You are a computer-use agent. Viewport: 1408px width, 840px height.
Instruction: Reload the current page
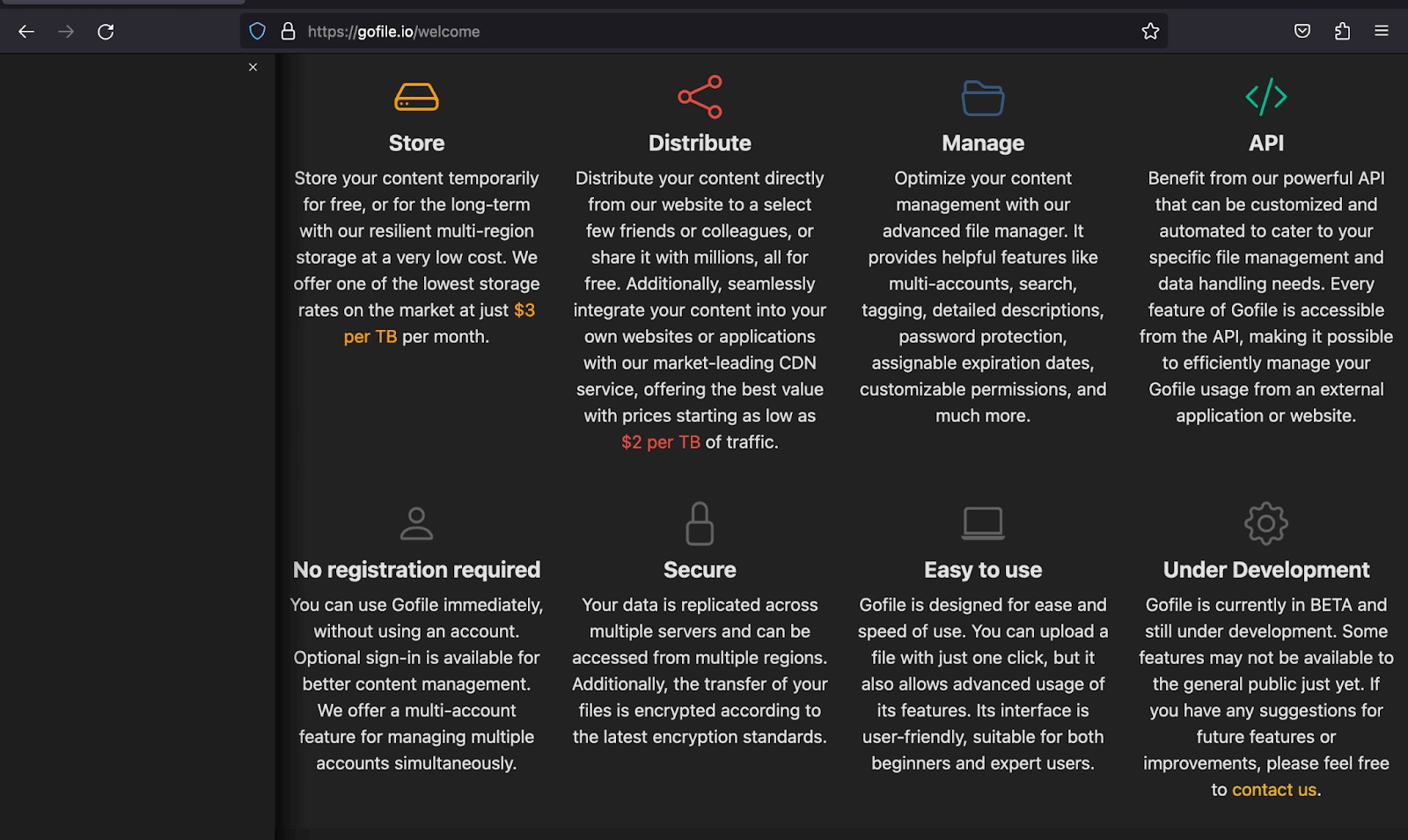pos(106,32)
